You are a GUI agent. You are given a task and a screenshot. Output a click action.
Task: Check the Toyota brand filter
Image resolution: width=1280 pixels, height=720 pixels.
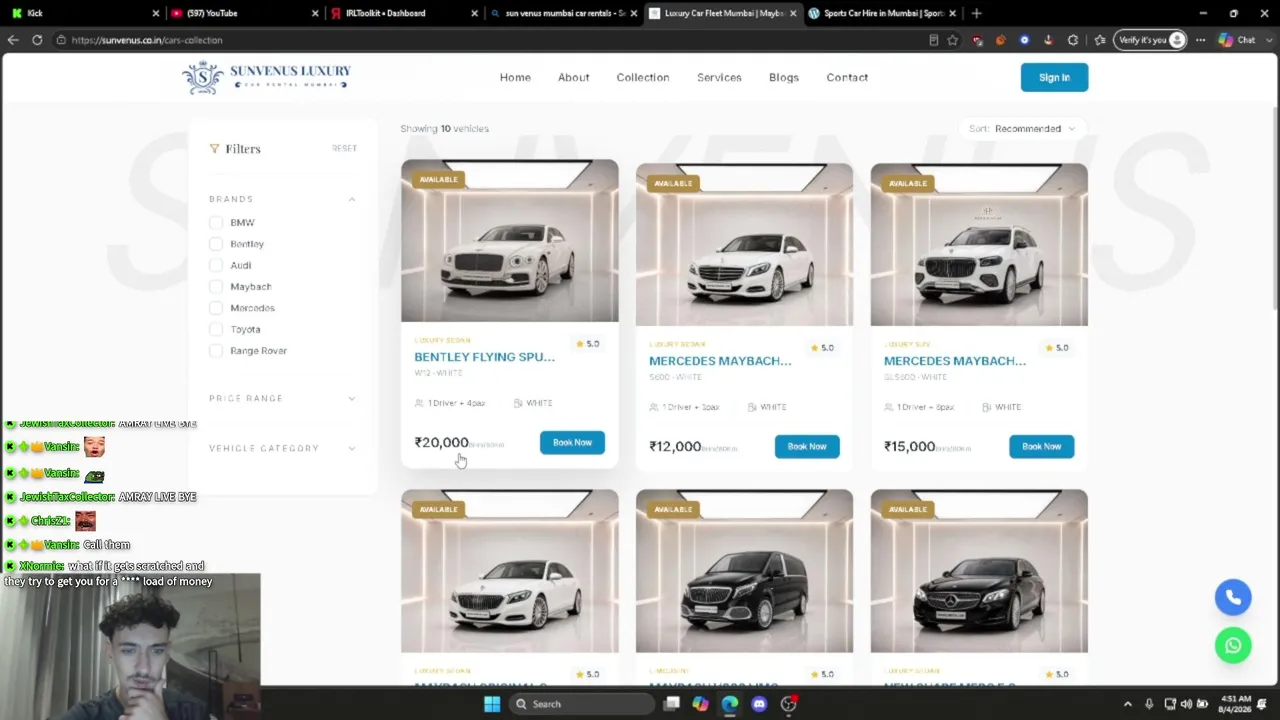(216, 329)
